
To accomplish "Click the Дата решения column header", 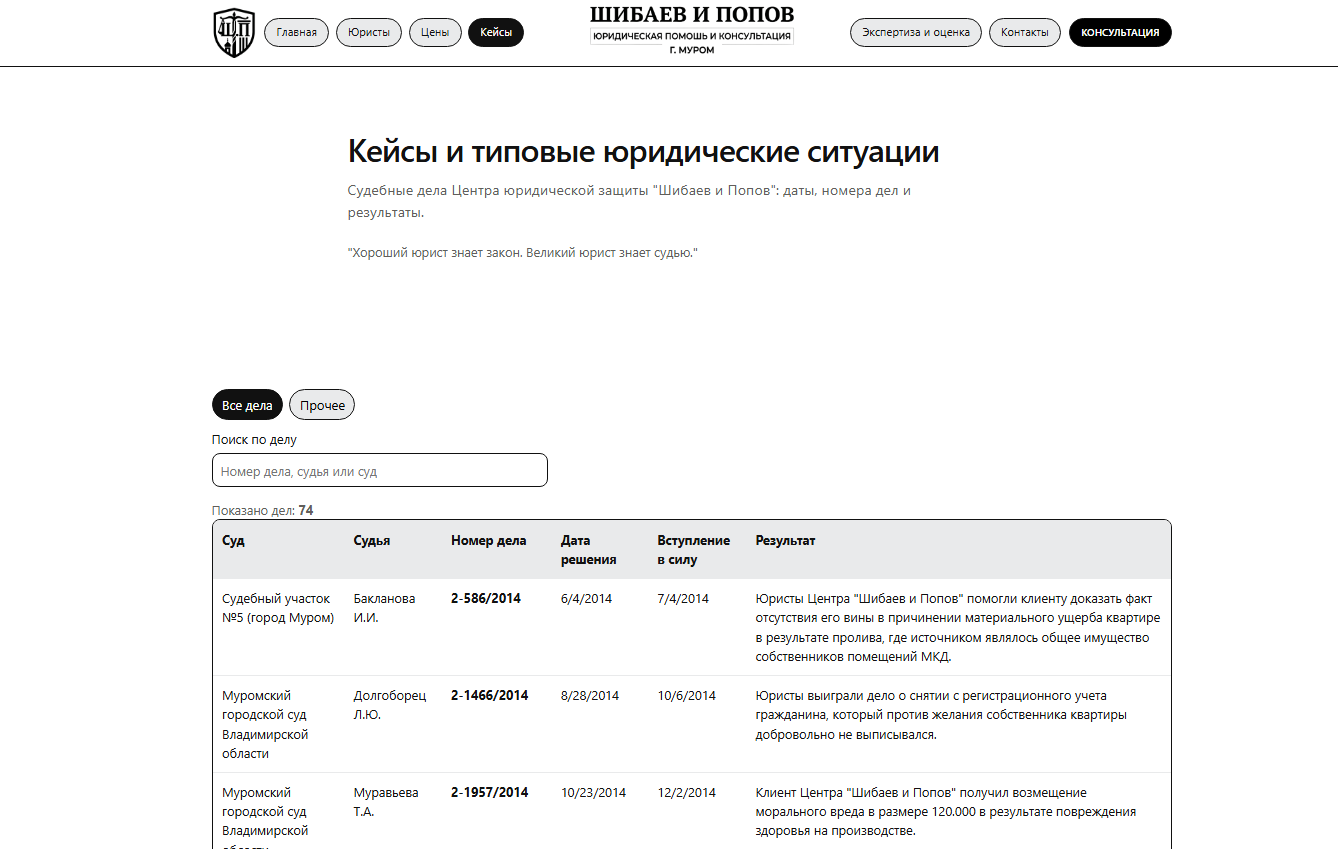I will 589,550.
